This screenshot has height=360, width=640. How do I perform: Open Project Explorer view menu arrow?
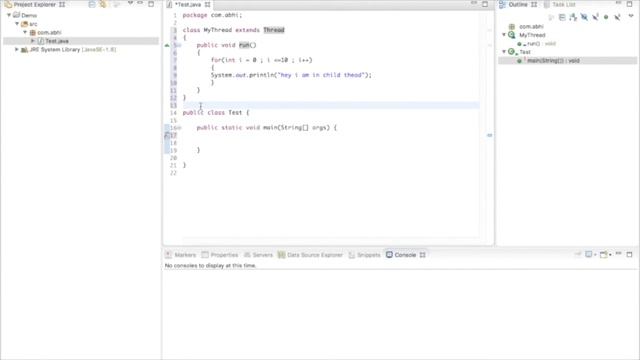130,4
